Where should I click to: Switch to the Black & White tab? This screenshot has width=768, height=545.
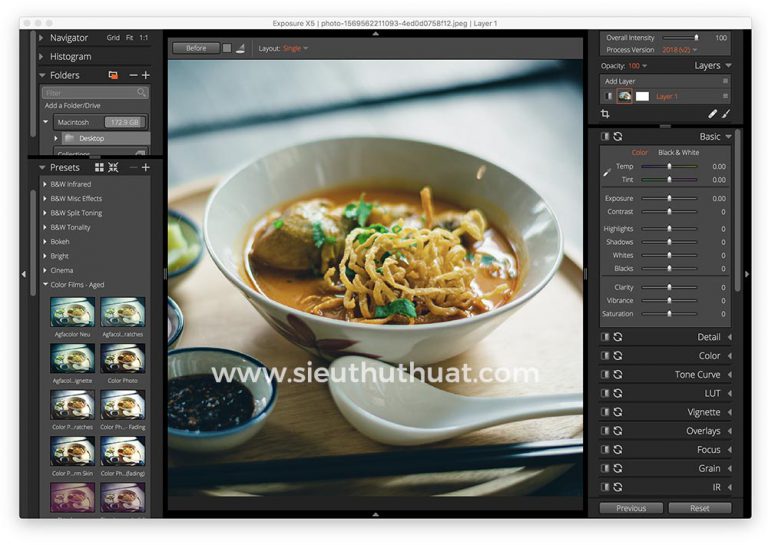coord(678,152)
